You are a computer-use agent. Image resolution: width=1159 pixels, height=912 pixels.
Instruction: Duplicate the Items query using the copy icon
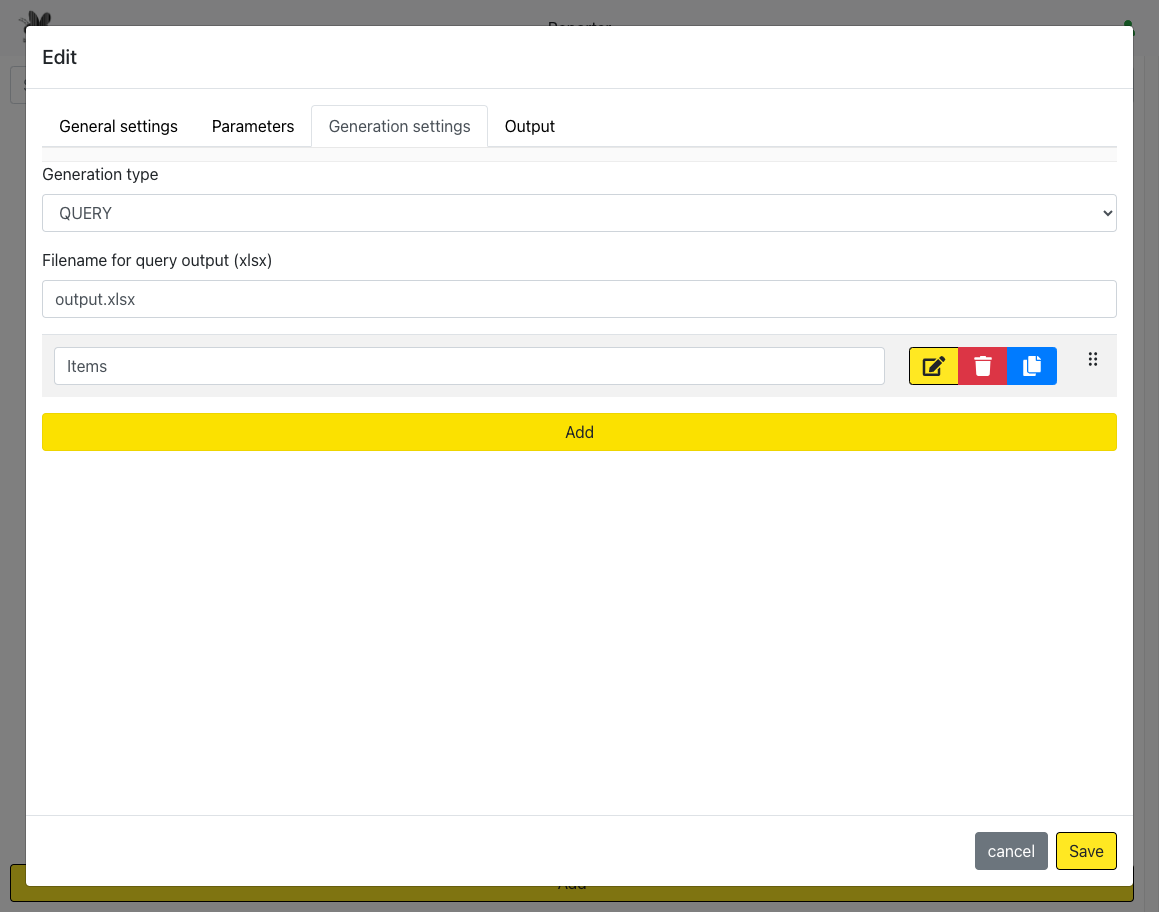click(x=1032, y=366)
